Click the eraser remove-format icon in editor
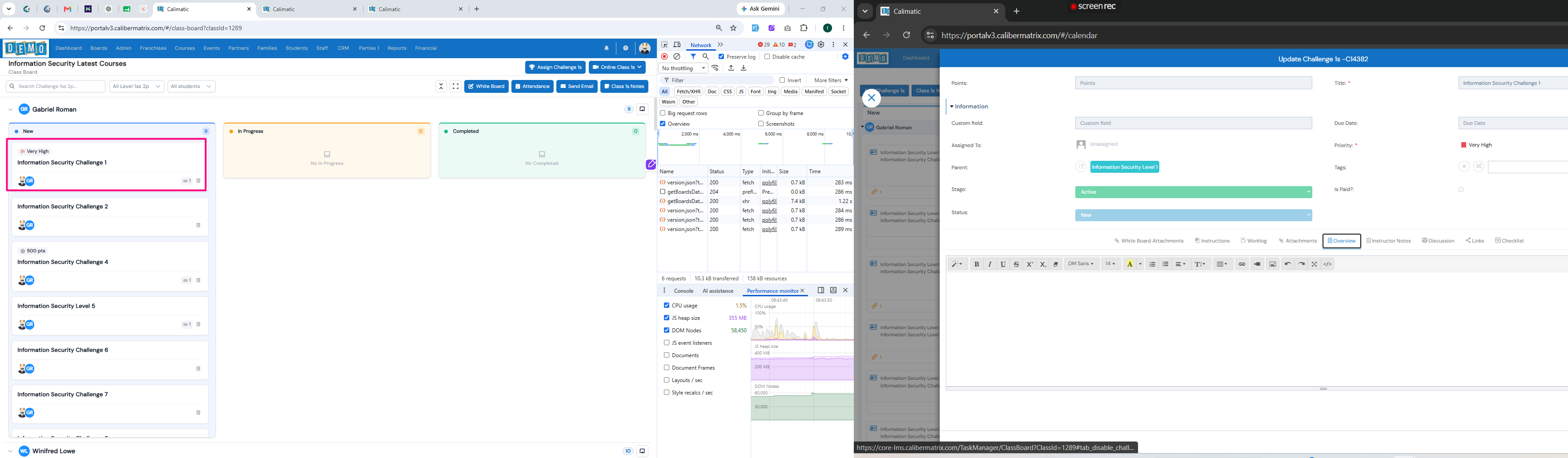Image resolution: width=1568 pixels, height=458 pixels. click(x=1056, y=264)
